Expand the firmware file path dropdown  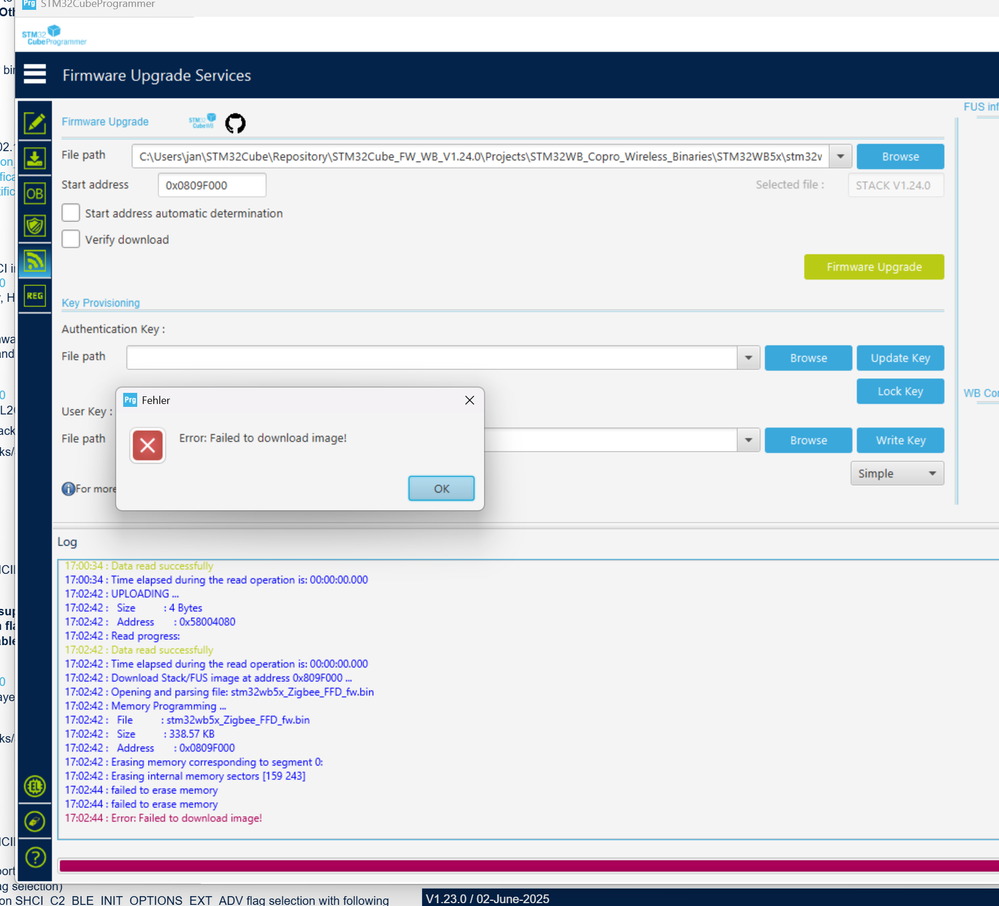[x=841, y=156]
